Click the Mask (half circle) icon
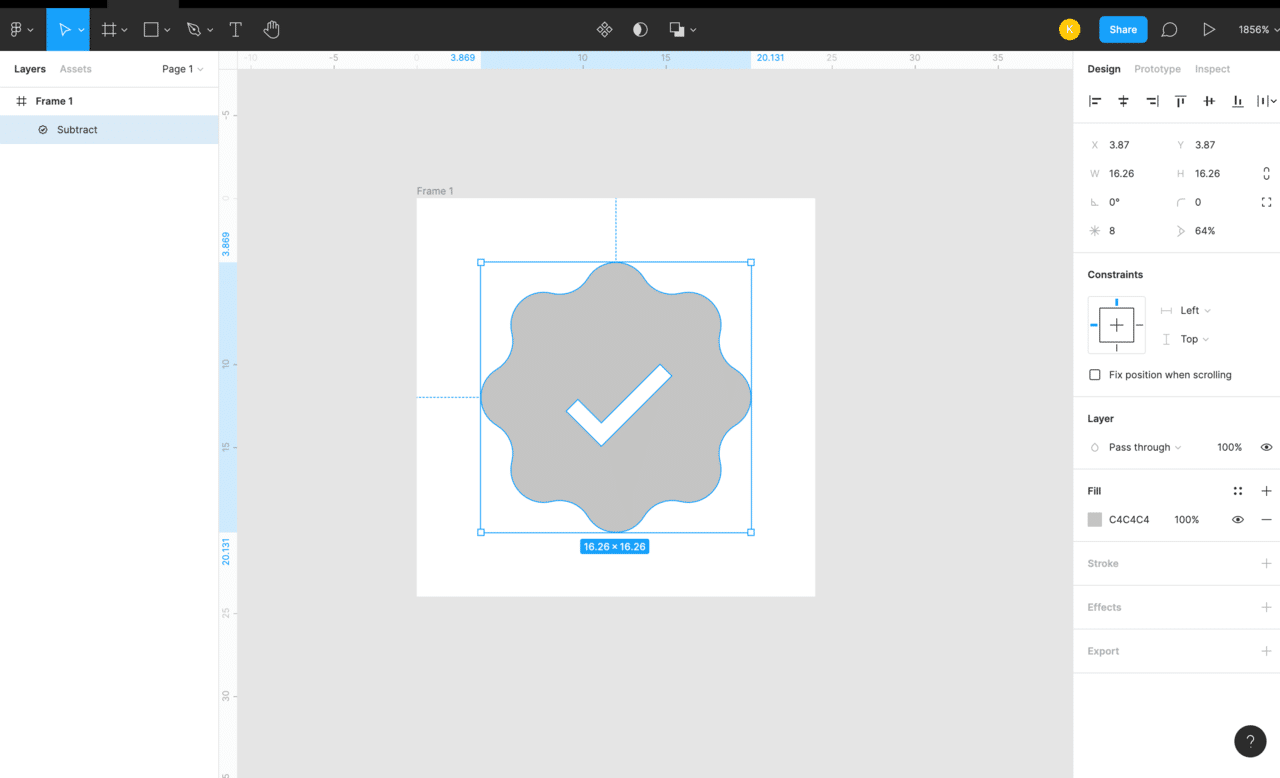Screen dimensions: 1280x778 tap(640, 30)
